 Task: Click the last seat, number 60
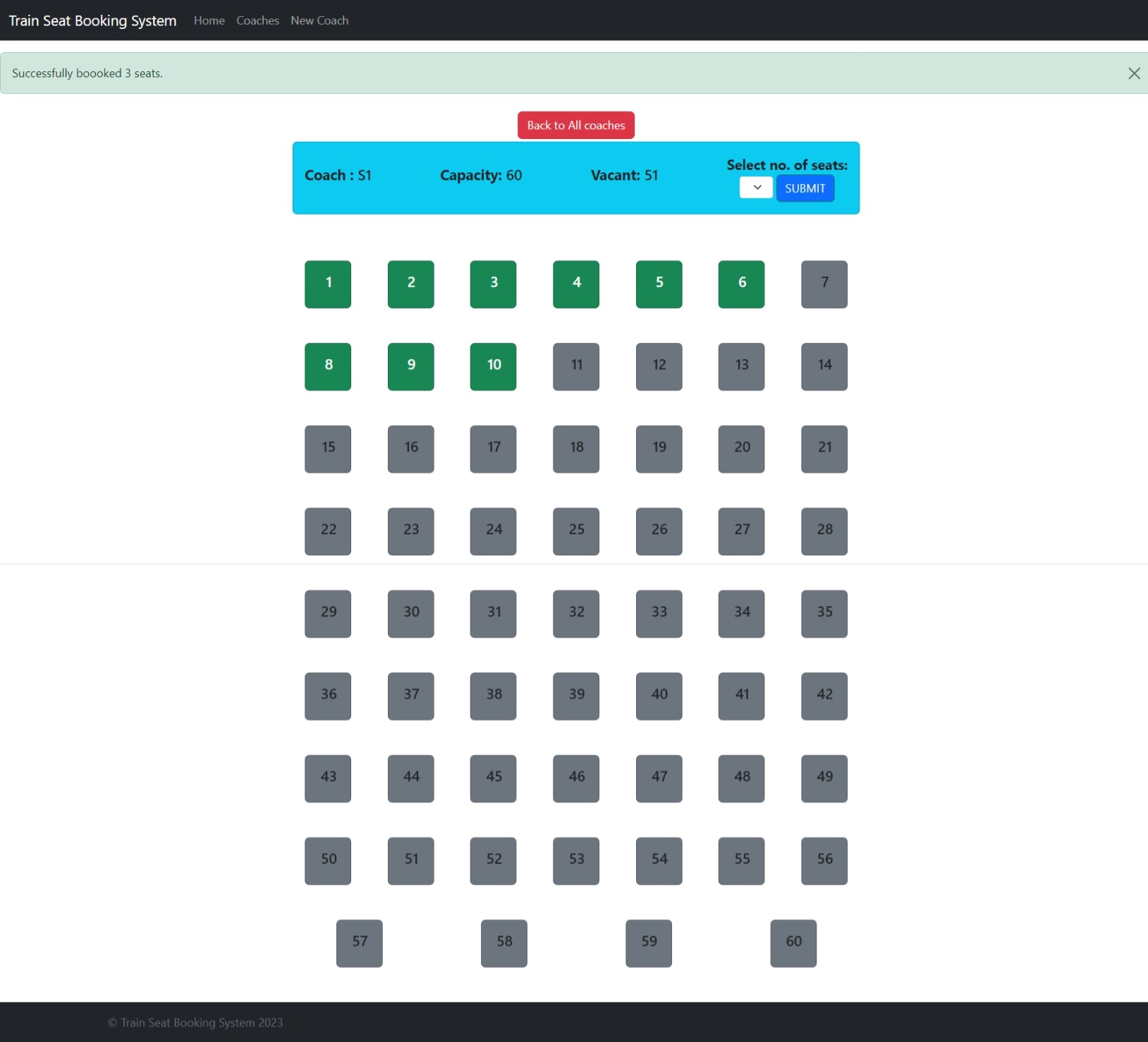click(793, 943)
